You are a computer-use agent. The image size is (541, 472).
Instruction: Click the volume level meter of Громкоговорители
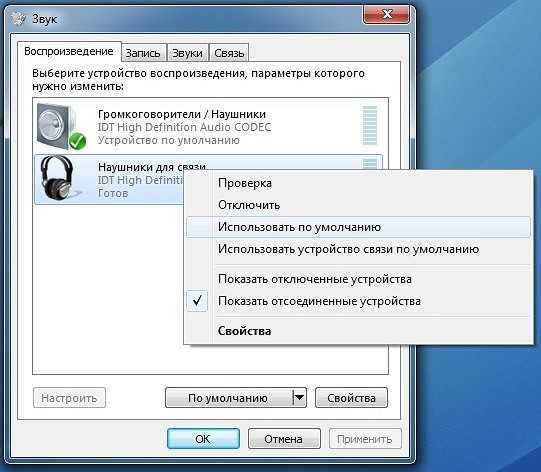click(x=370, y=125)
